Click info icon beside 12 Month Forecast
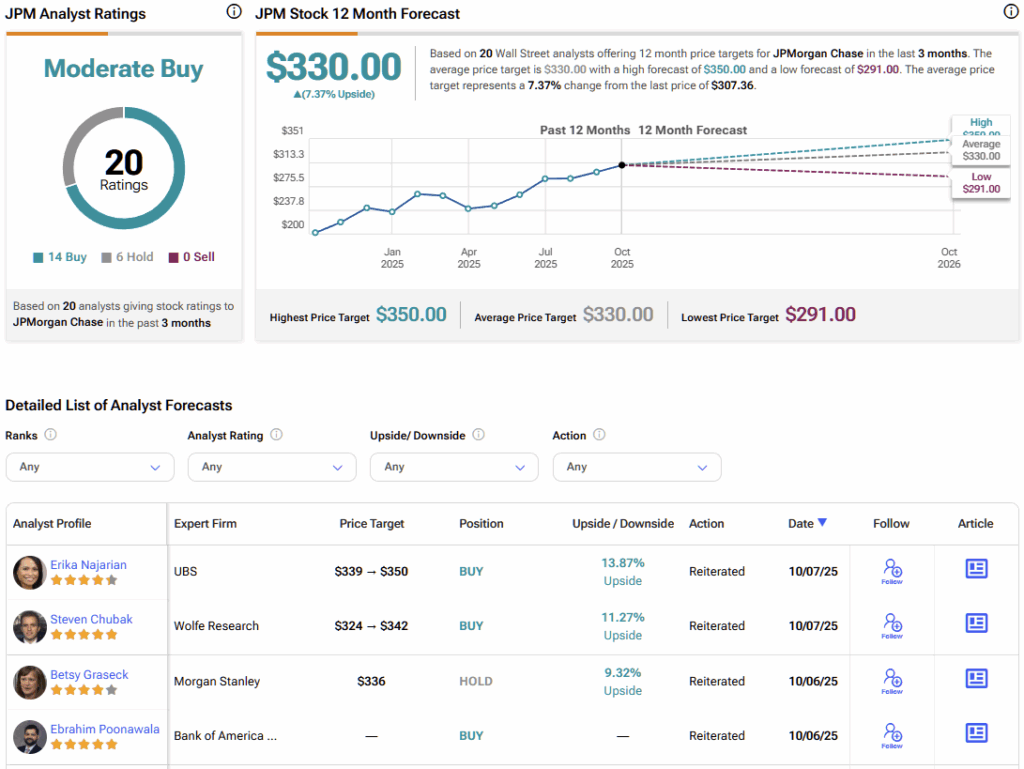Screen dimensions: 1024x769 1011,12
